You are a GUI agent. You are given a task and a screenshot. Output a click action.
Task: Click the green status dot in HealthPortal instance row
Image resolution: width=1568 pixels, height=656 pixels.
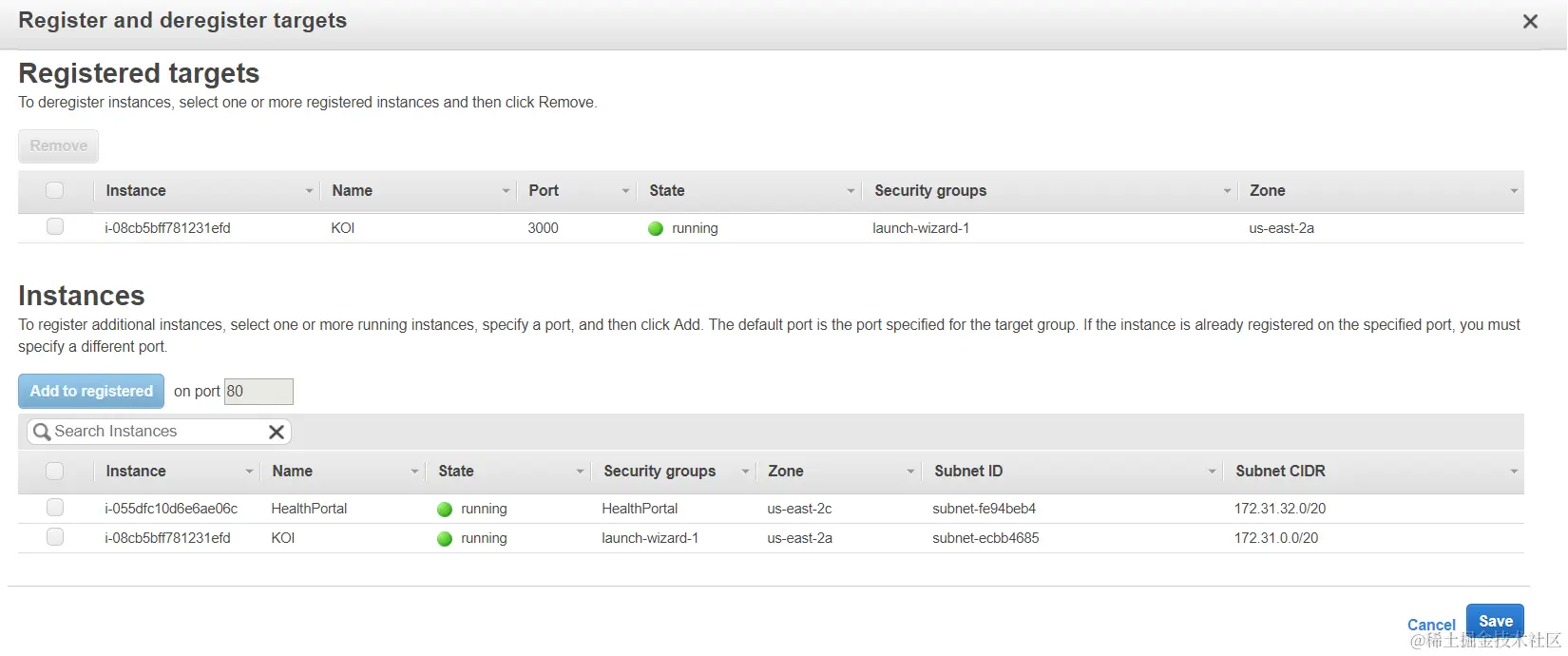click(444, 509)
